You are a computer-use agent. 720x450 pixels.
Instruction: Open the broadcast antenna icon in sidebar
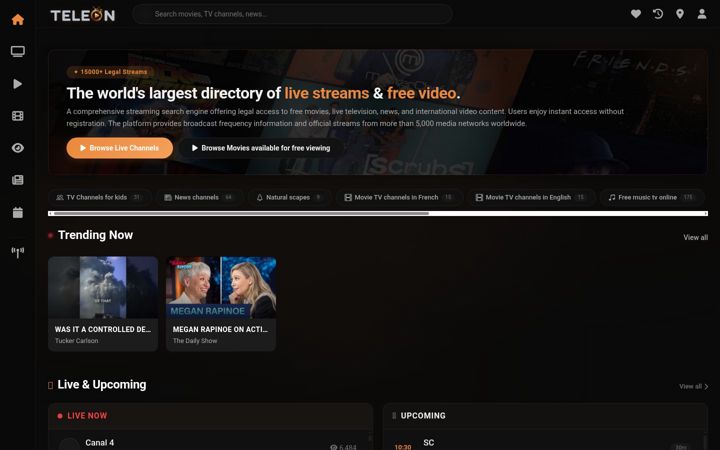pyautogui.click(x=17, y=252)
